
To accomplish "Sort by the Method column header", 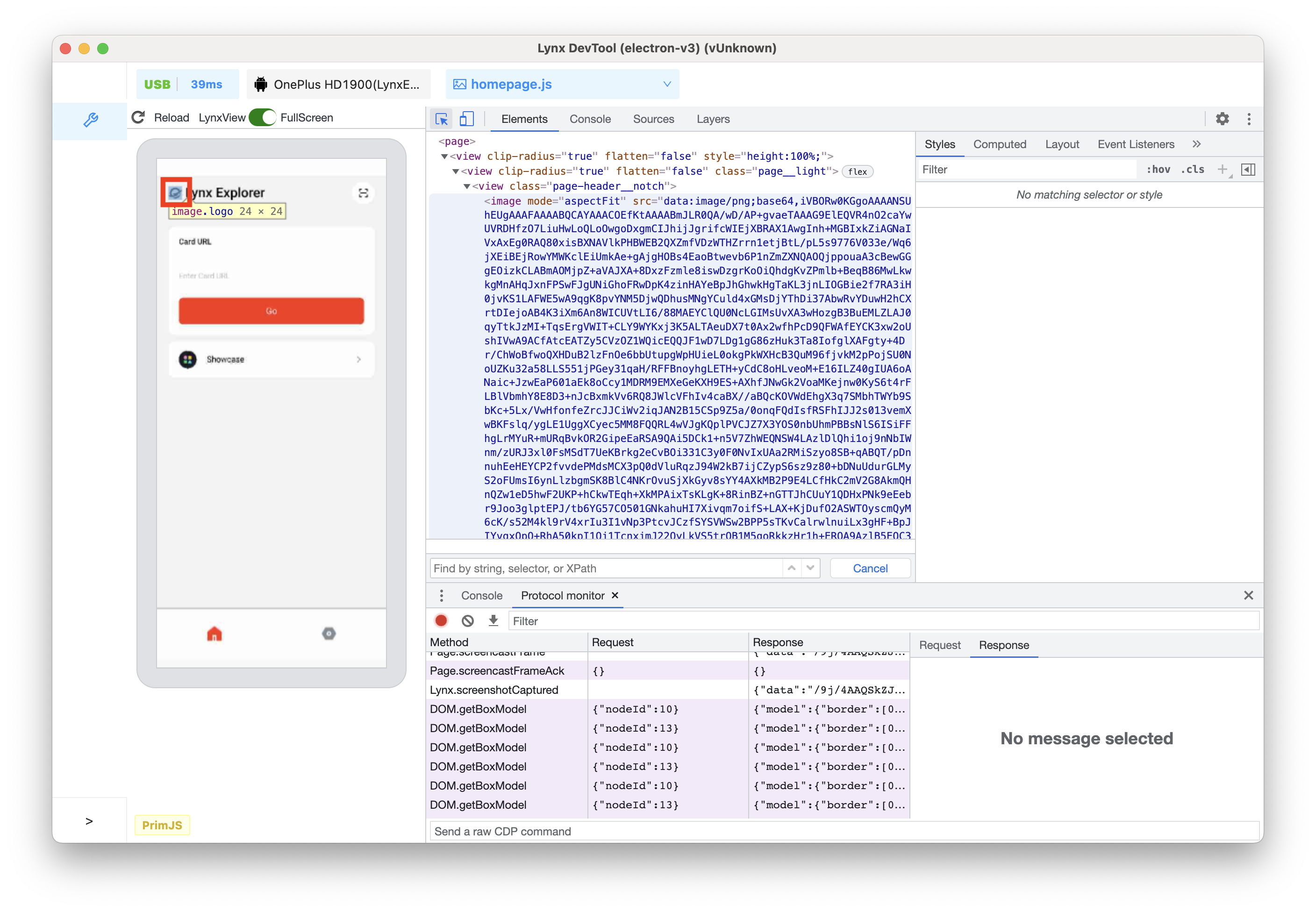I will click(507, 642).
